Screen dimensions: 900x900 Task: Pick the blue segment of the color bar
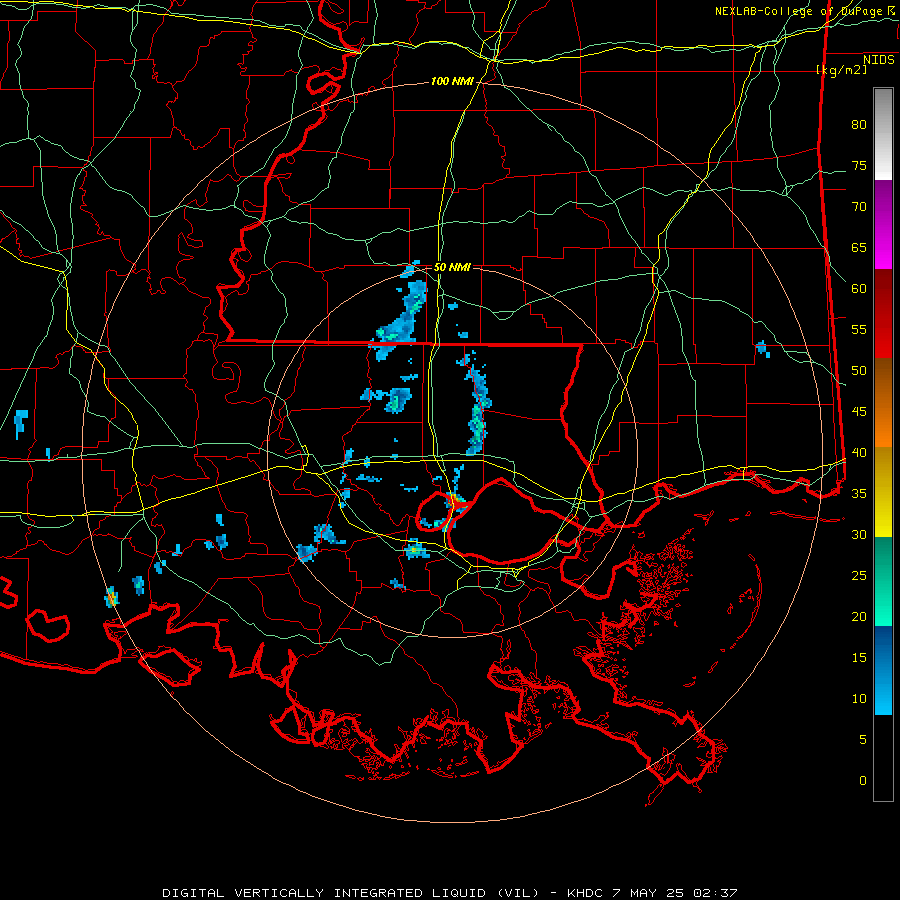click(883, 670)
